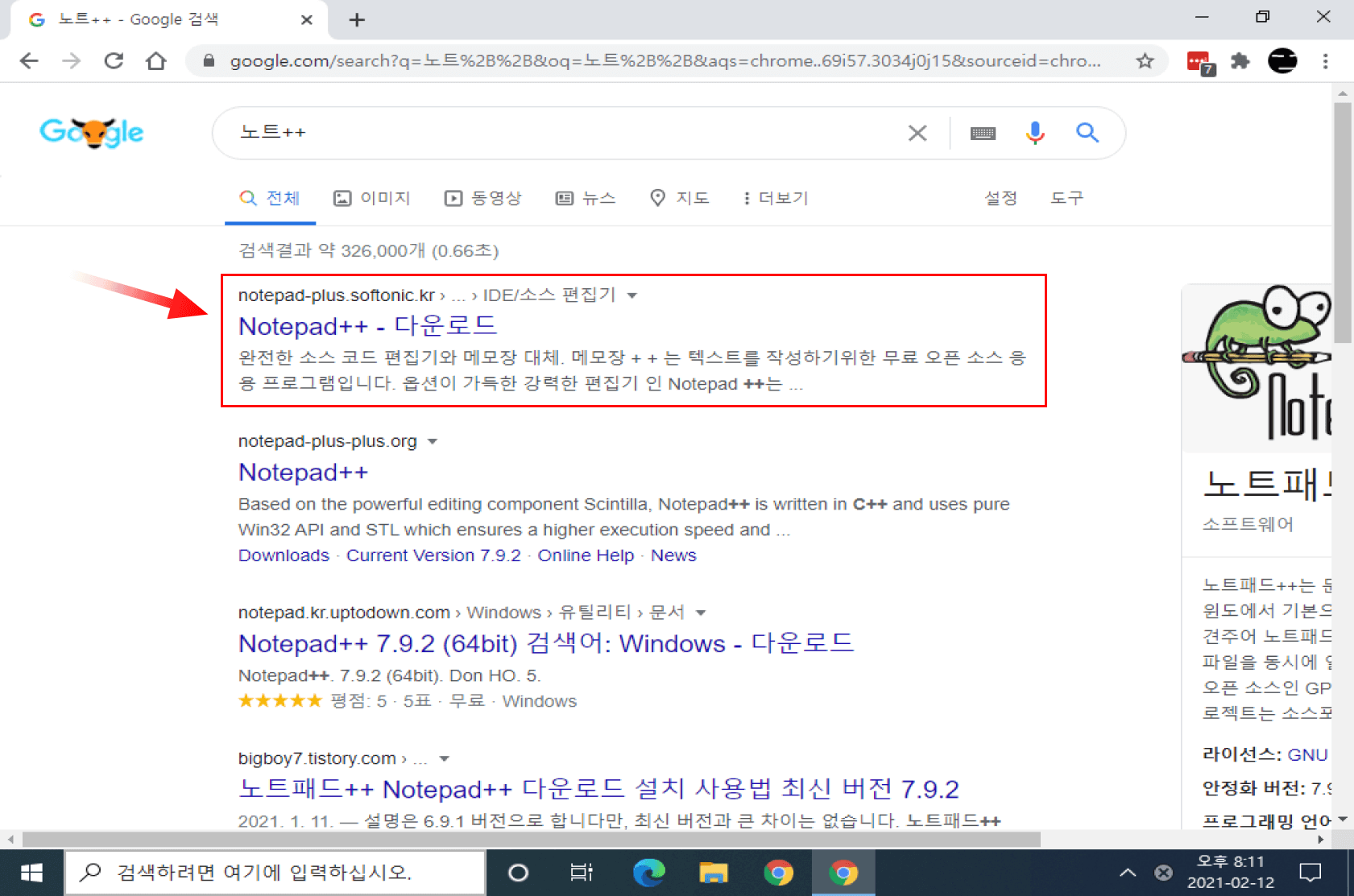Open Cortana circle icon on taskbar
1354x896 pixels.
pos(519,873)
